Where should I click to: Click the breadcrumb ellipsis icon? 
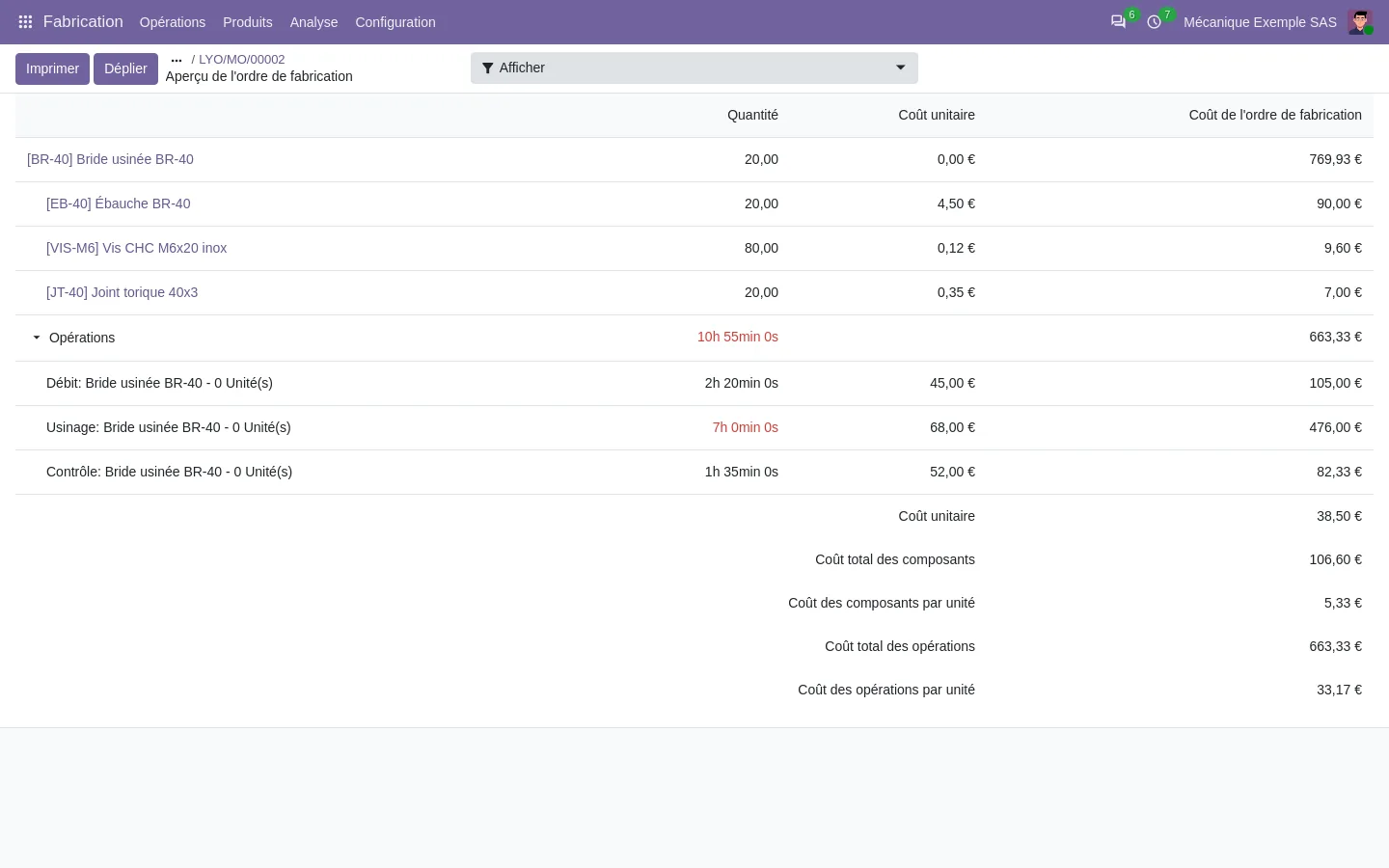click(x=177, y=60)
